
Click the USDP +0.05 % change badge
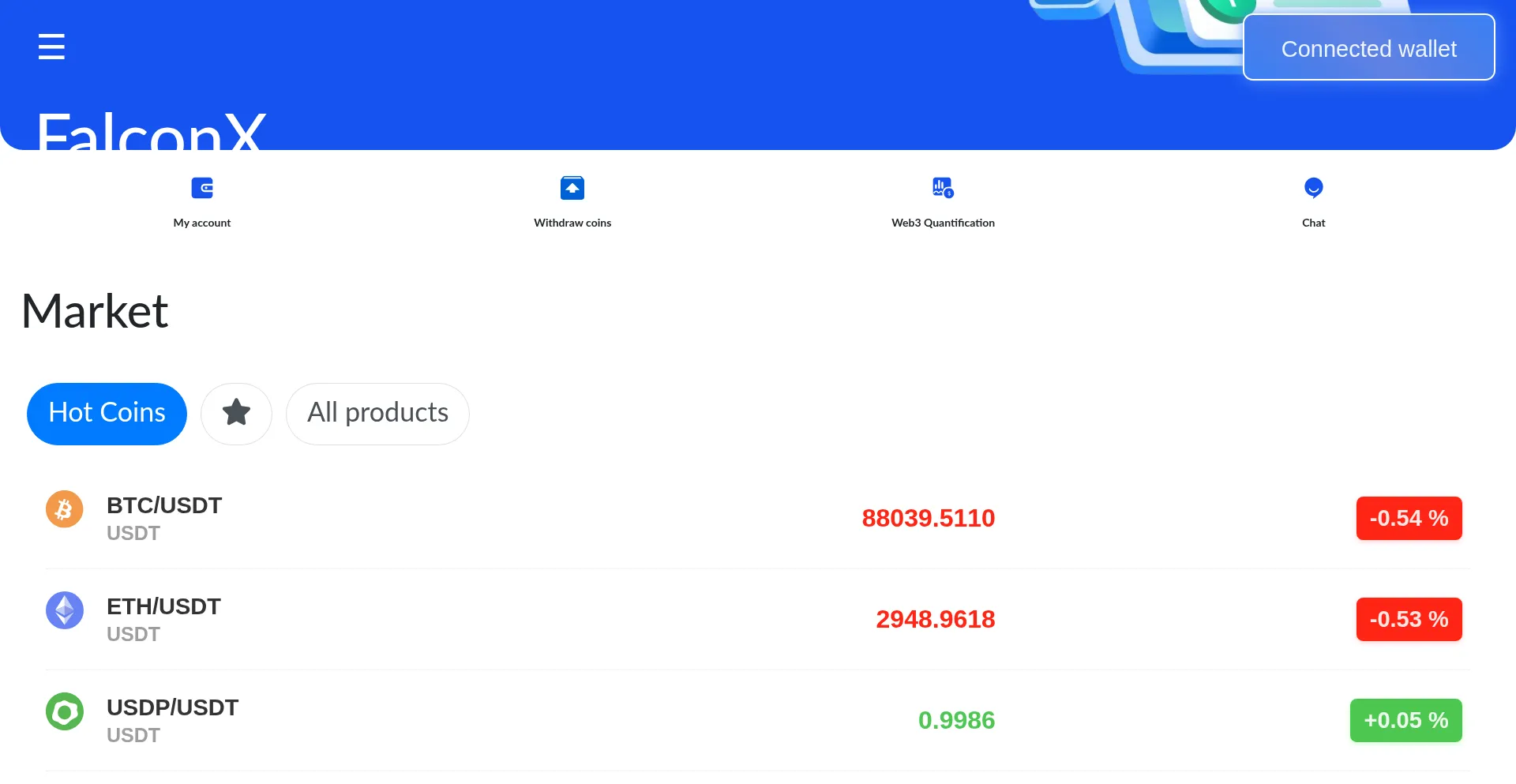1405,720
